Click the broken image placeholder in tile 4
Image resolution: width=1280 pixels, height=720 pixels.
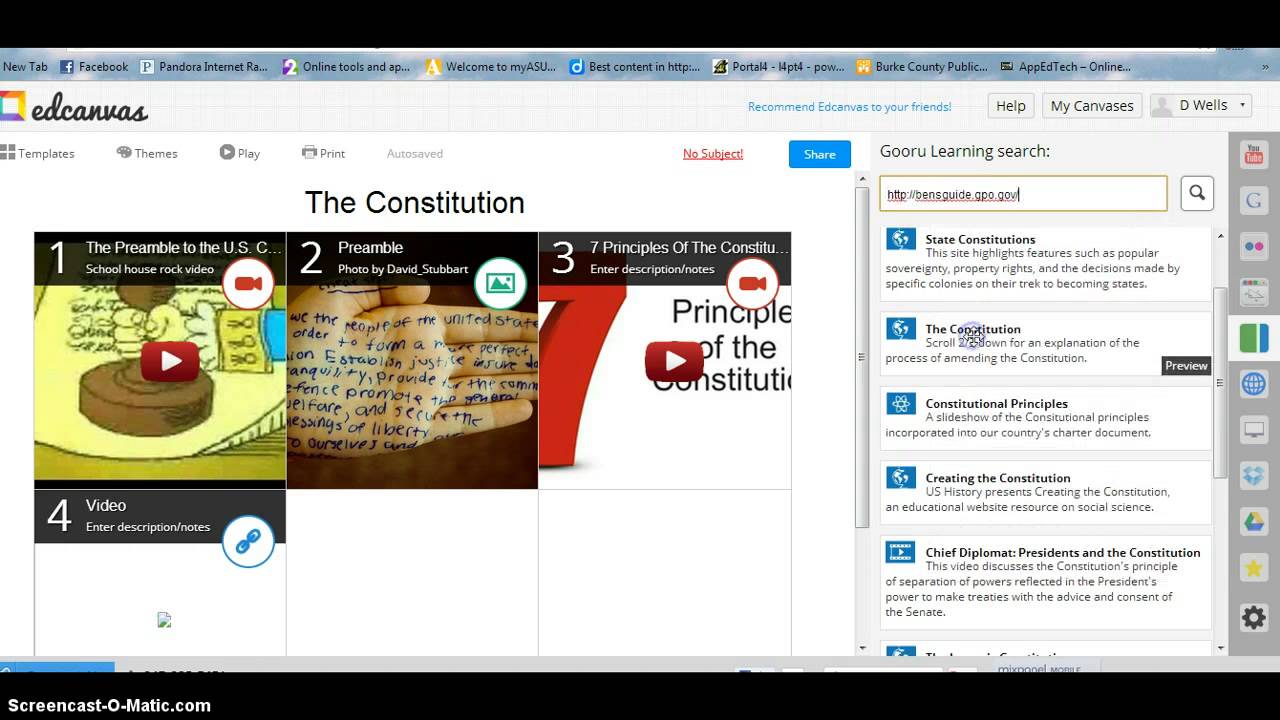click(164, 620)
